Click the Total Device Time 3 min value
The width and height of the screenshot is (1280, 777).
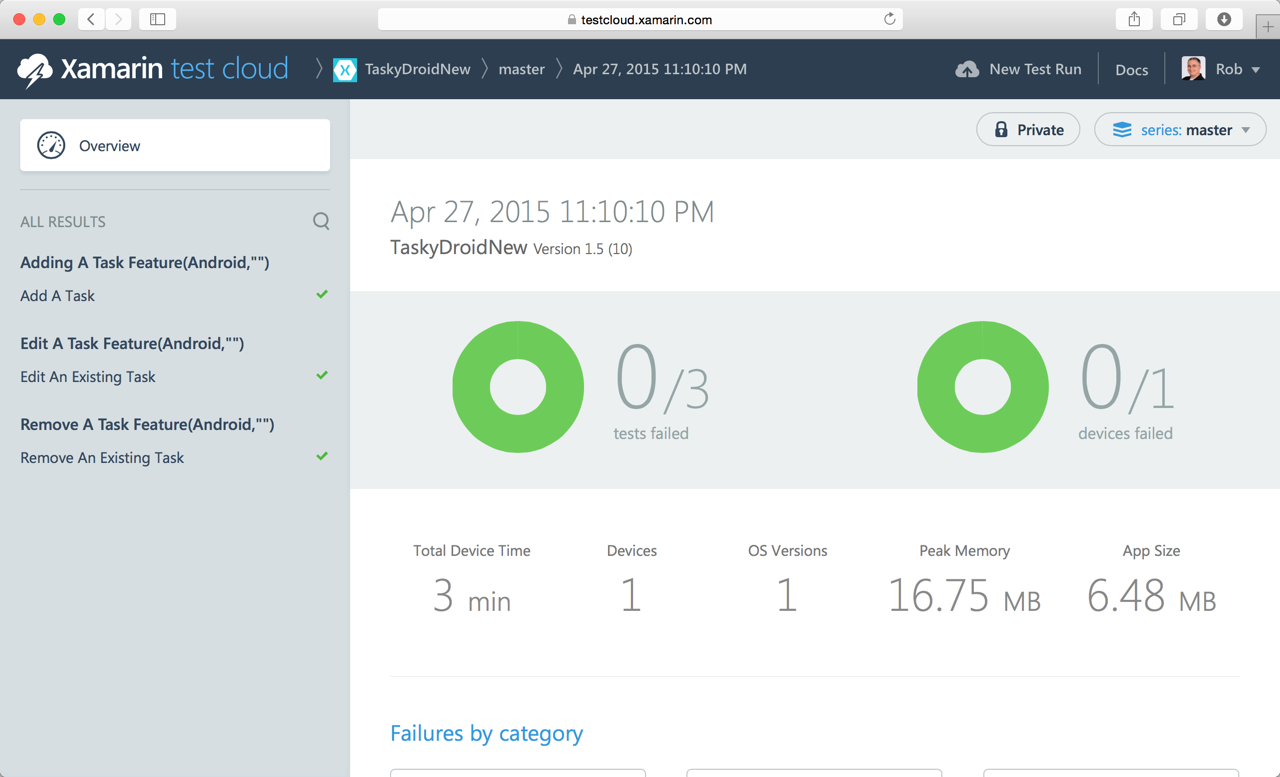coord(472,596)
